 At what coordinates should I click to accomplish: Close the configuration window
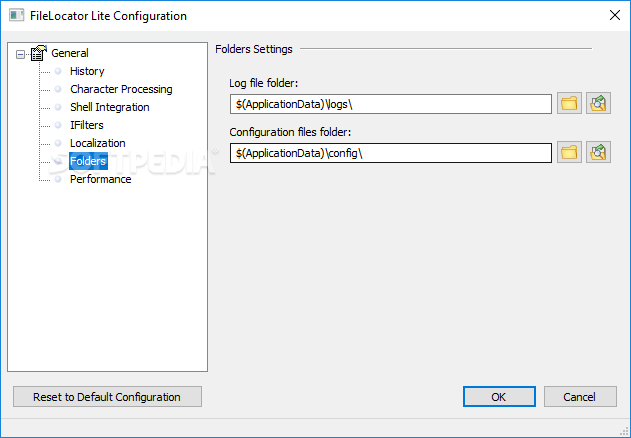[615, 15]
